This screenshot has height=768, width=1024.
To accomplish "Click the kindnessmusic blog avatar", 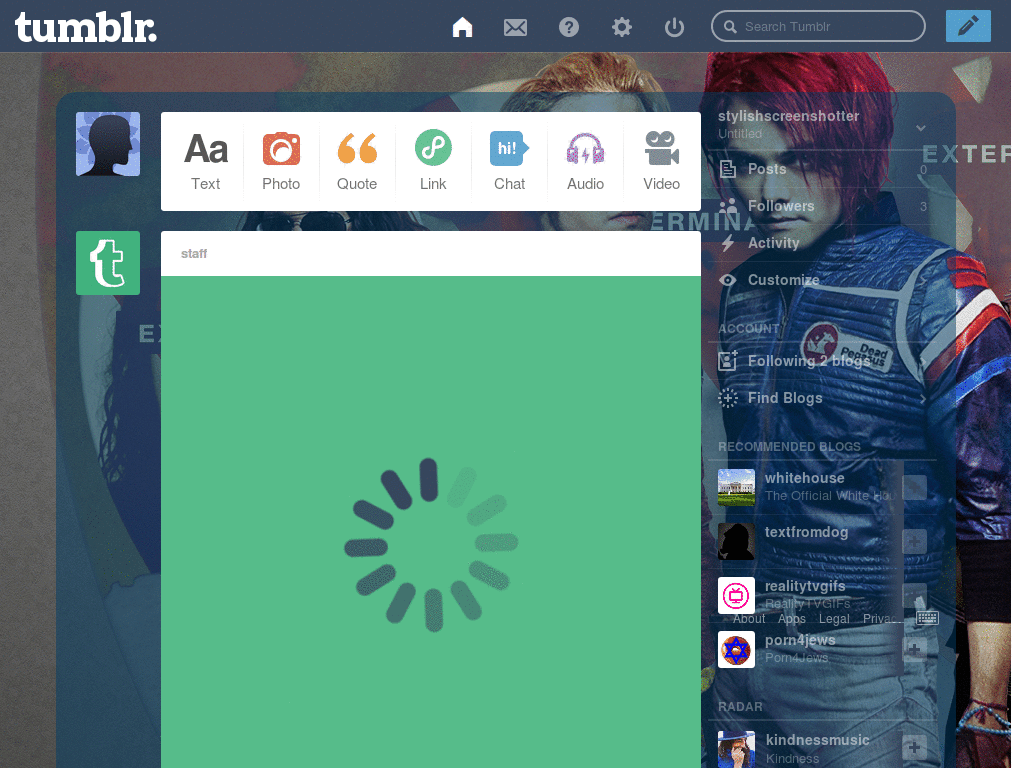I will (736, 749).
